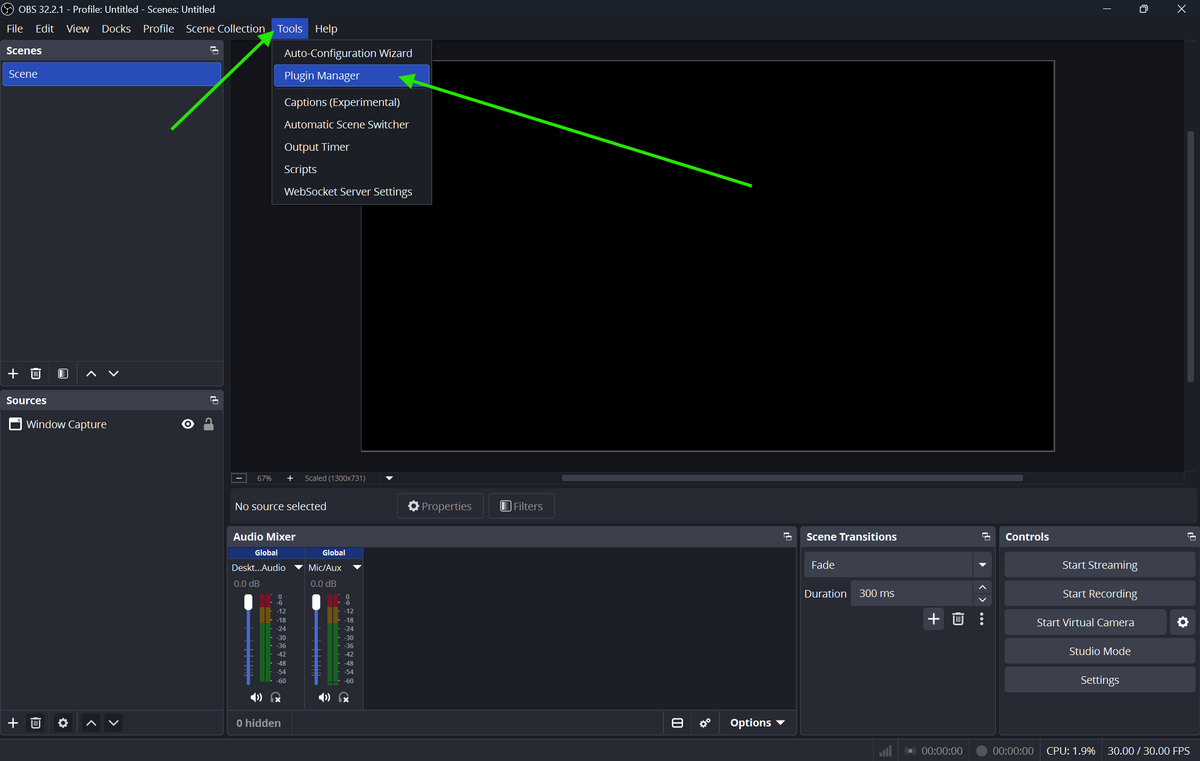Remove selected source with trash icon
The height and width of the screenshot is (761, 1200).
coord(36,723)
